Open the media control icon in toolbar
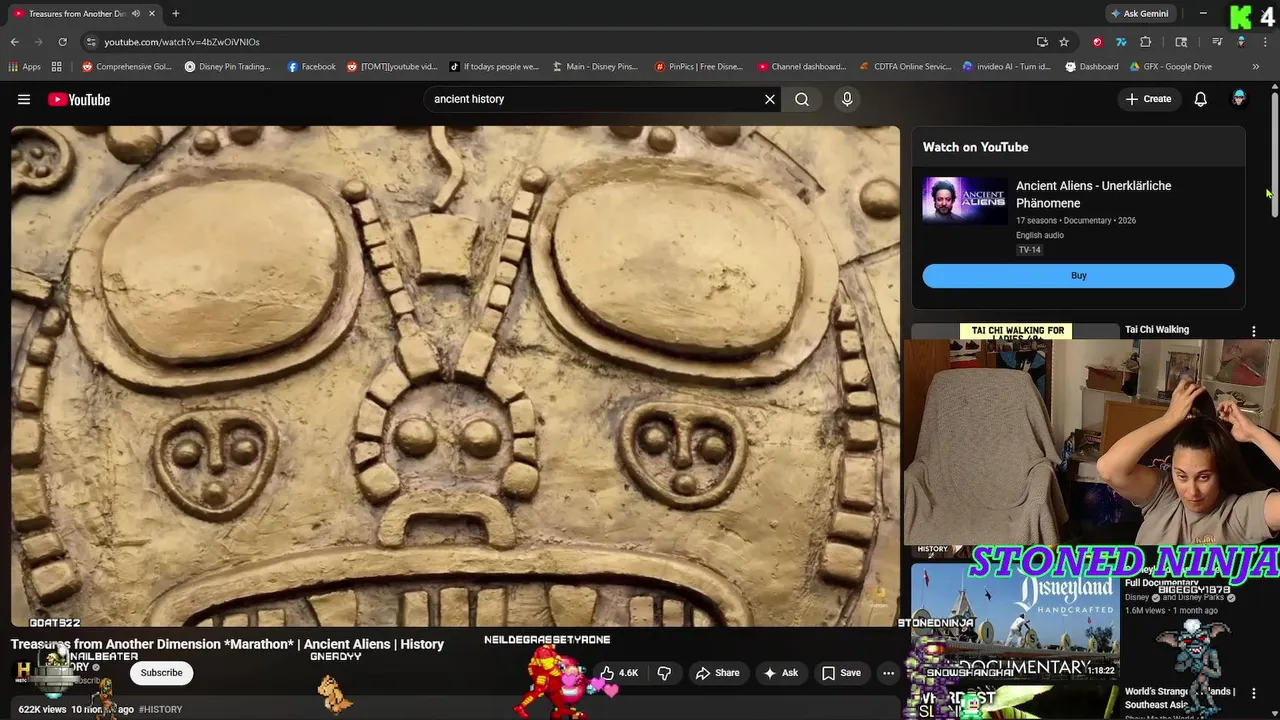Viewport: 1280px width, 720px height. [x=1217, y=42]
